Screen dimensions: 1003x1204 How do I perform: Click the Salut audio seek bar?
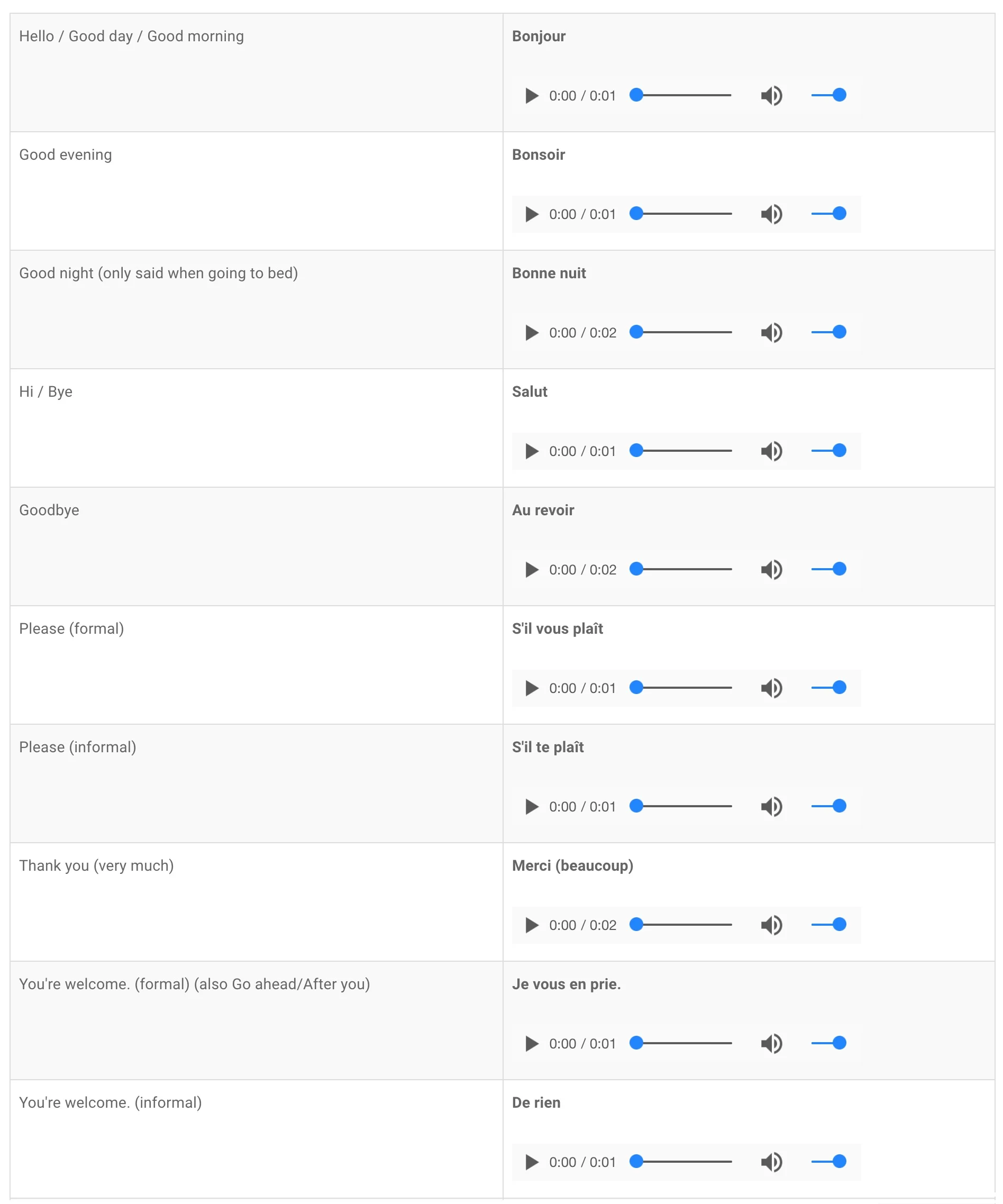tap(681, 451)
